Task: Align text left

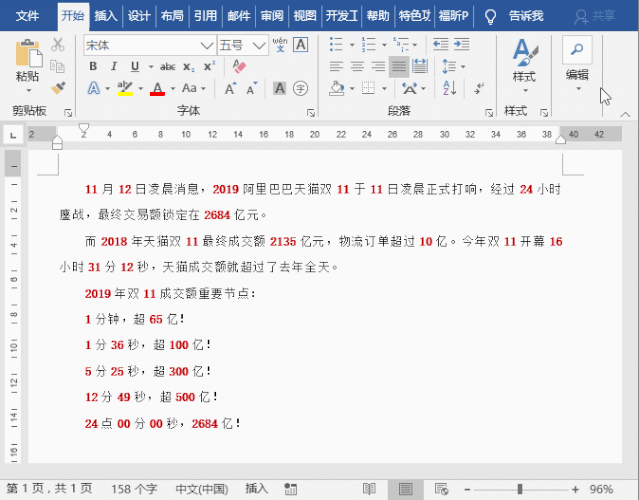Action: [x=336, y=66]
